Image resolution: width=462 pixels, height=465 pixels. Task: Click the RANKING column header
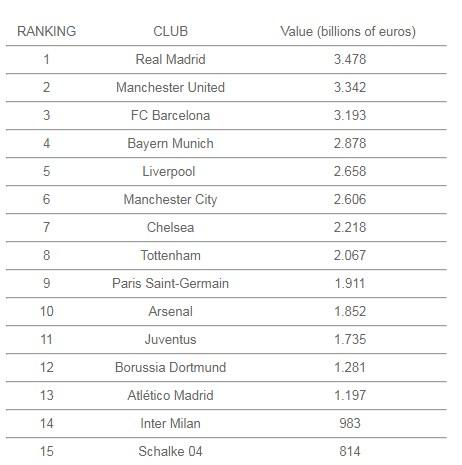pos(47,31)
